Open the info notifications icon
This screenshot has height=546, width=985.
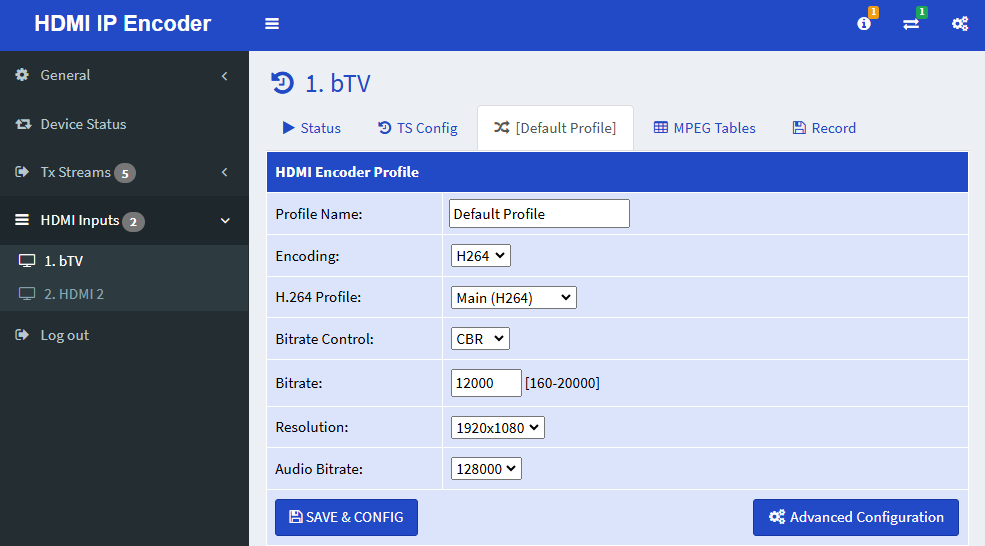[x=864, y=24]
